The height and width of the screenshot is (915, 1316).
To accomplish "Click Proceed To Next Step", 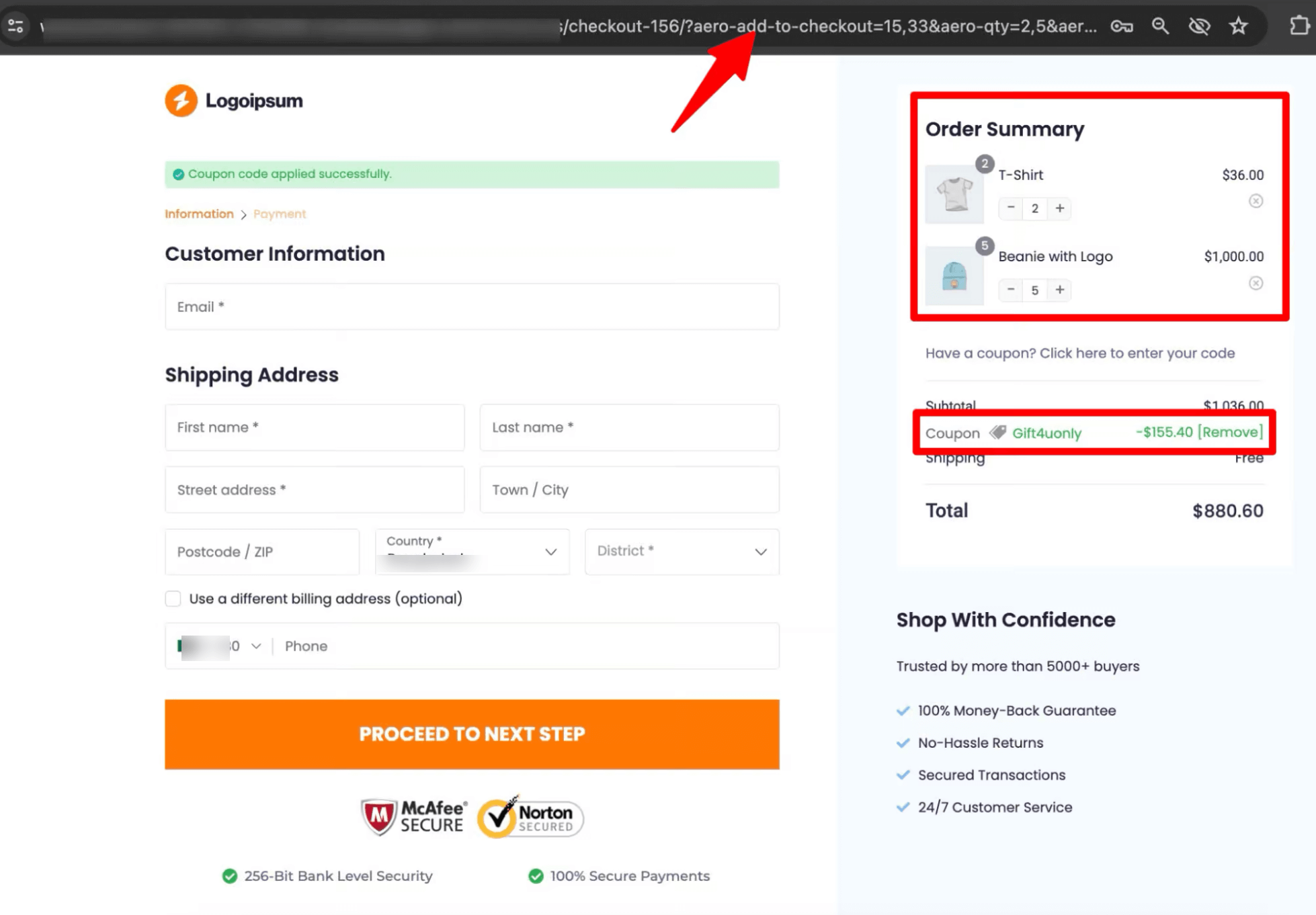I will pyautogui.click(x=472, y=734).
